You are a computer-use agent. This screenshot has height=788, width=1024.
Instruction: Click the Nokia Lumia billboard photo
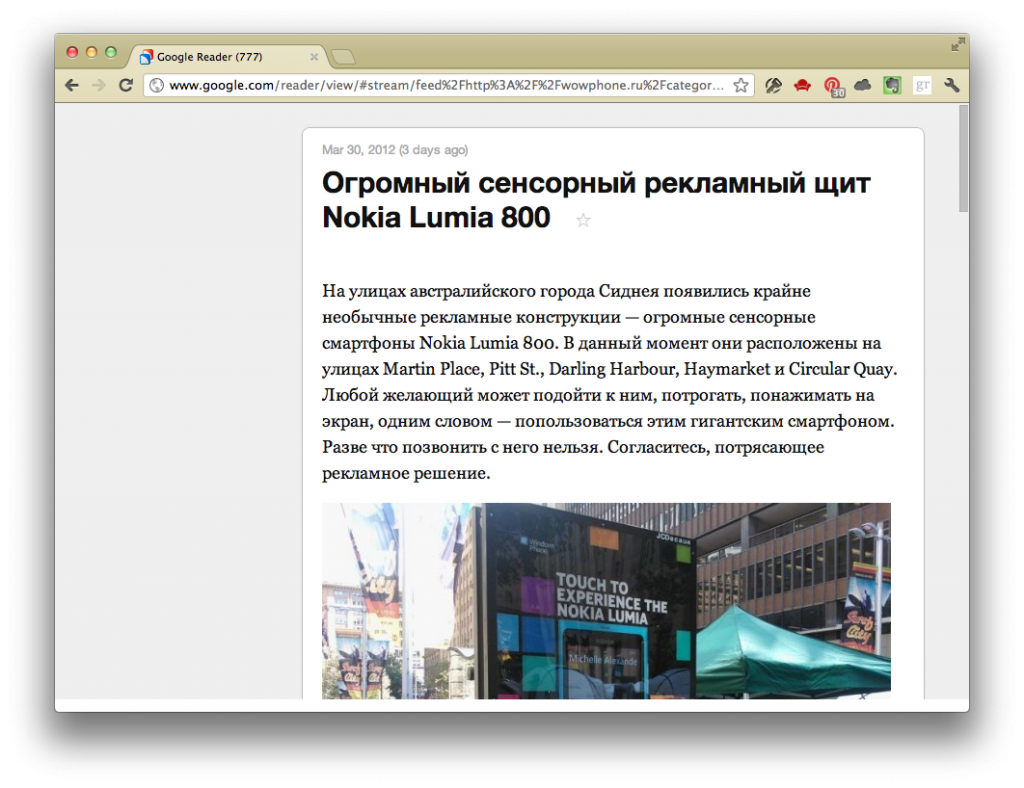click(x=606, y=601)
